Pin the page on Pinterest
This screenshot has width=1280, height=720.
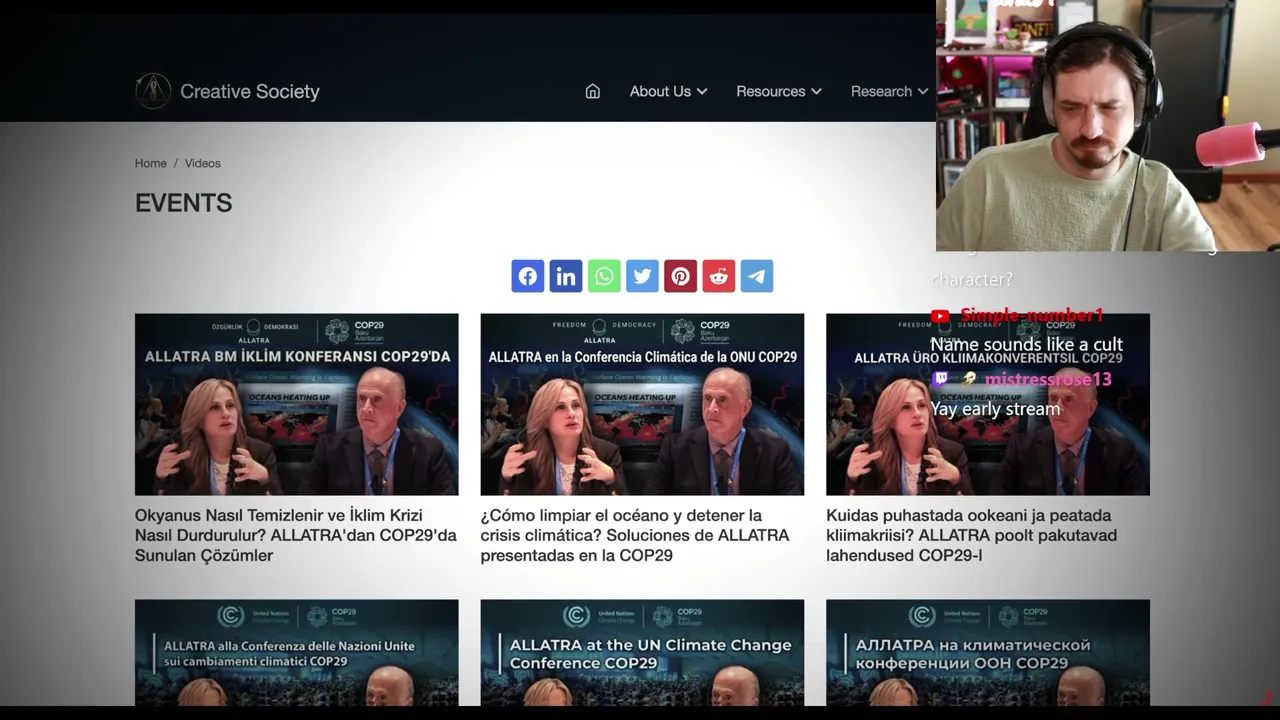click(x=680, y=276)
